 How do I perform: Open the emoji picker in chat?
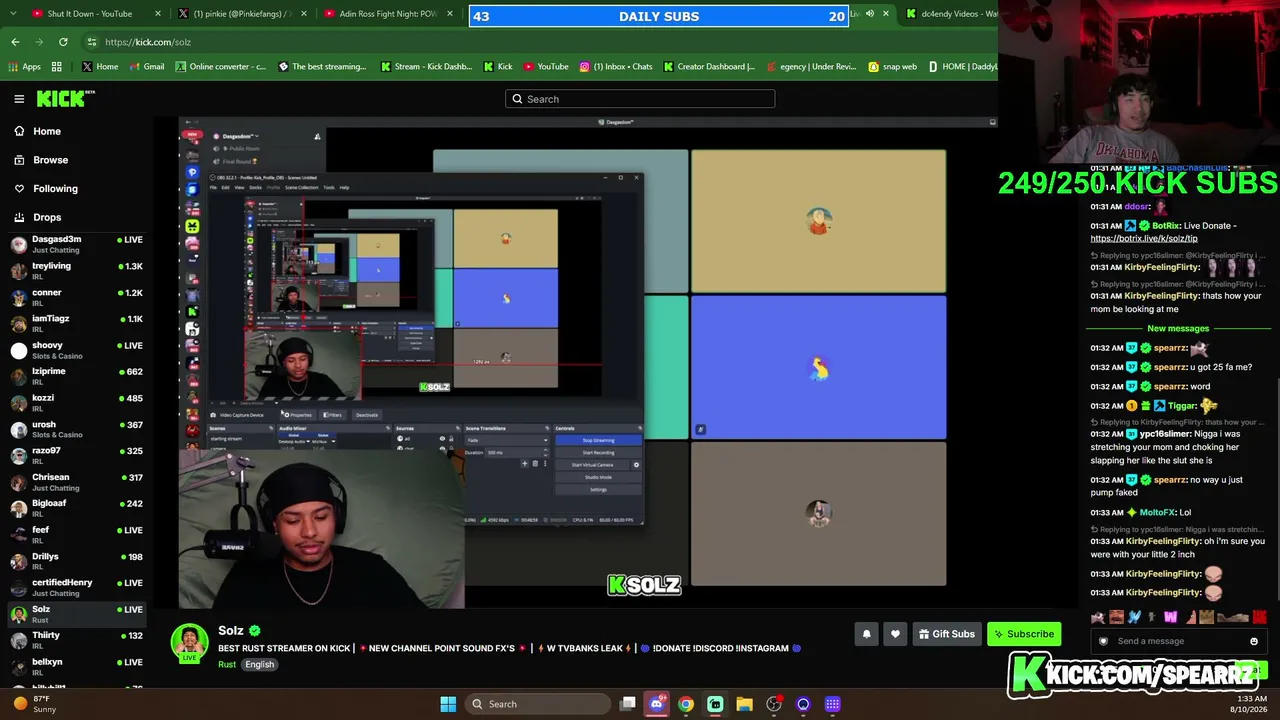coord(1254,642)
